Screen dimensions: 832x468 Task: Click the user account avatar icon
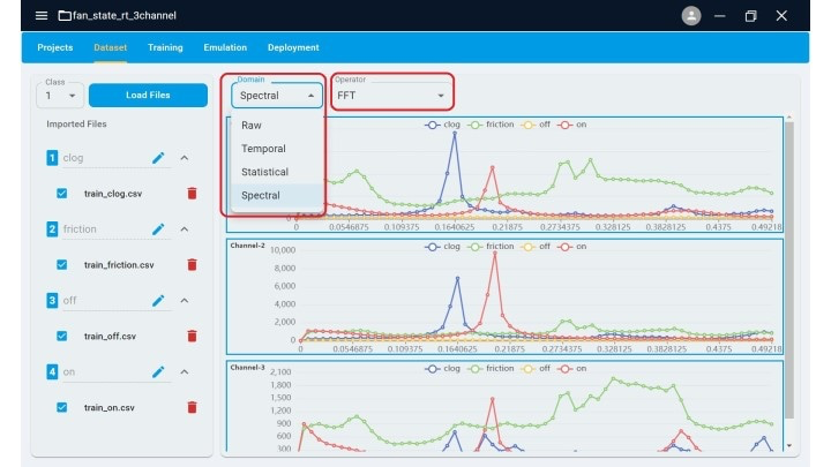click(x=690, y=15)
